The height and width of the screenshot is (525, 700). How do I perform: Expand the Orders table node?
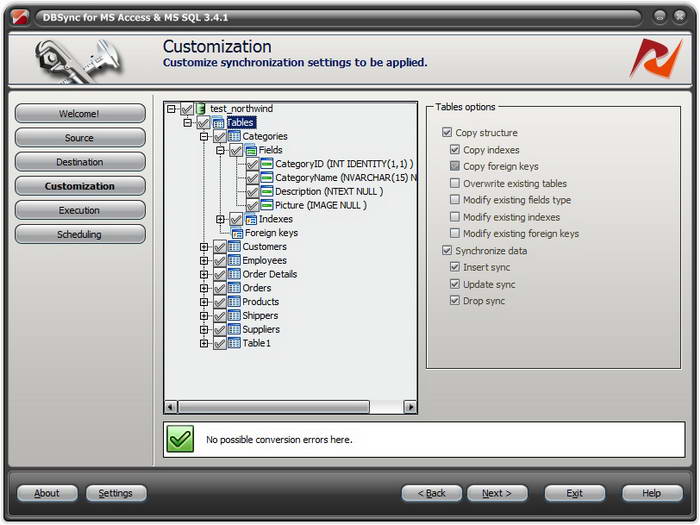tap(204, 288)
